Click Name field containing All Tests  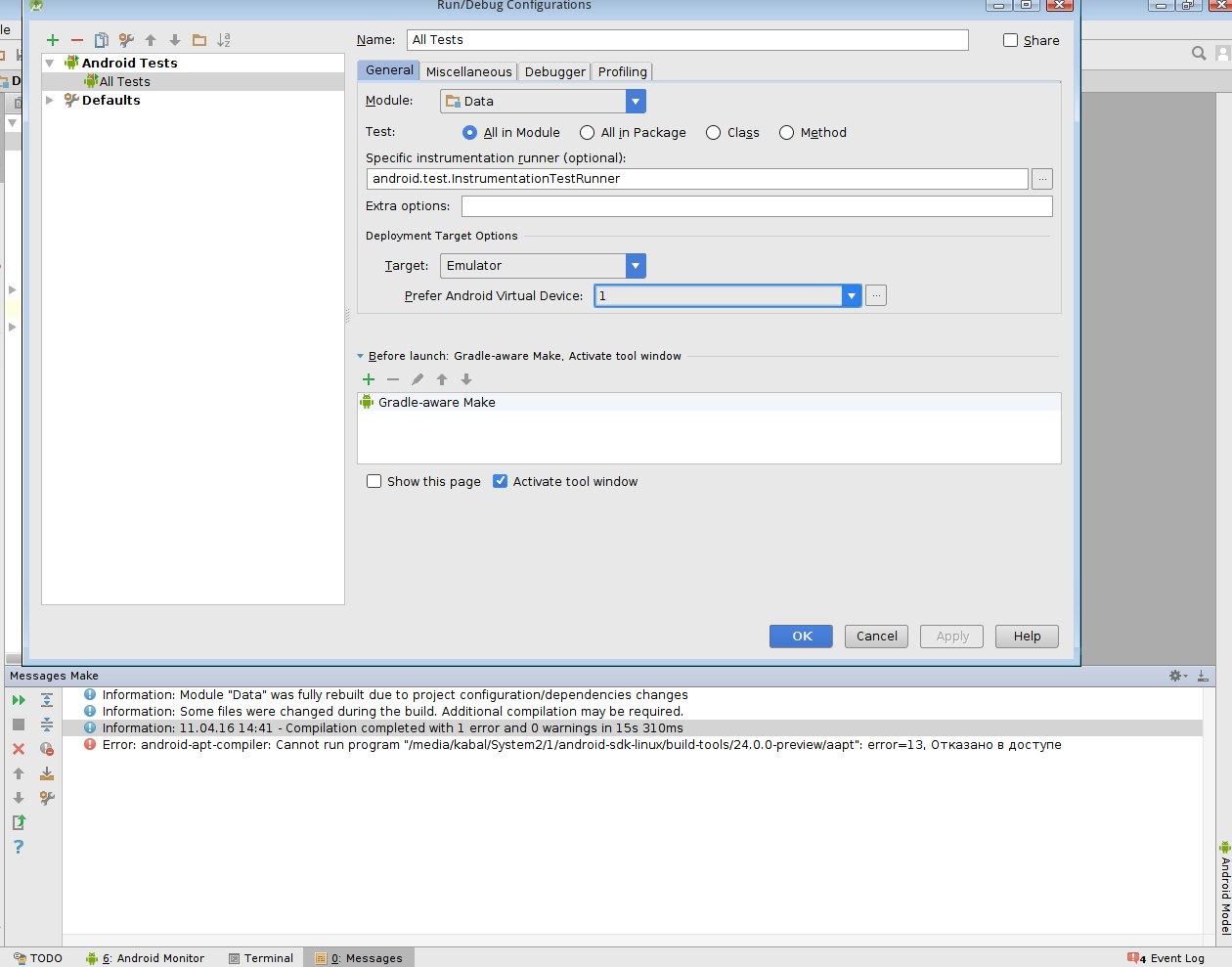(x=687, y=40)
